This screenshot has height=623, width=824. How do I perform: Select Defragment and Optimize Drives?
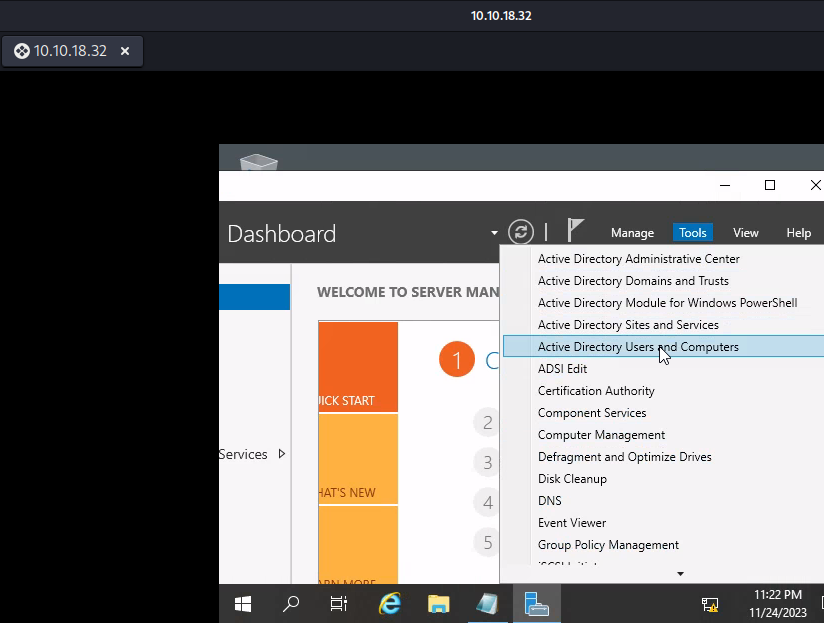(x=663, y=457)
